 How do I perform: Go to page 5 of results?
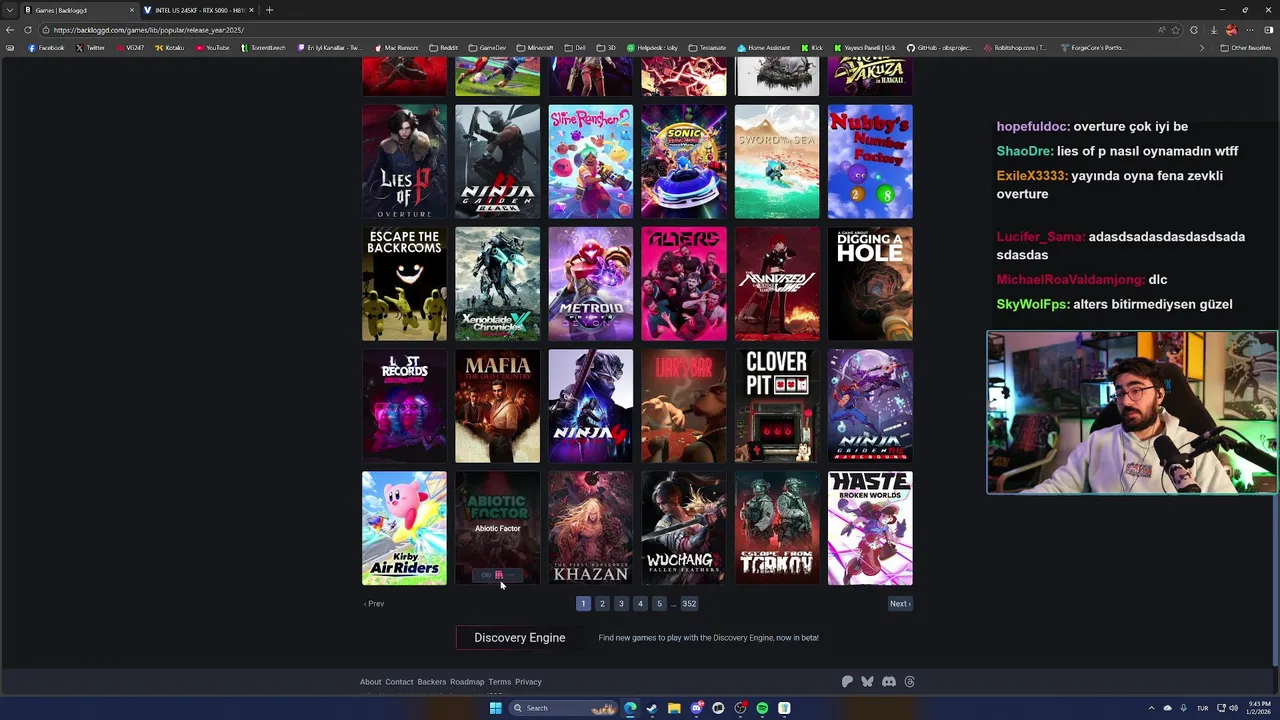coord(659,604)
